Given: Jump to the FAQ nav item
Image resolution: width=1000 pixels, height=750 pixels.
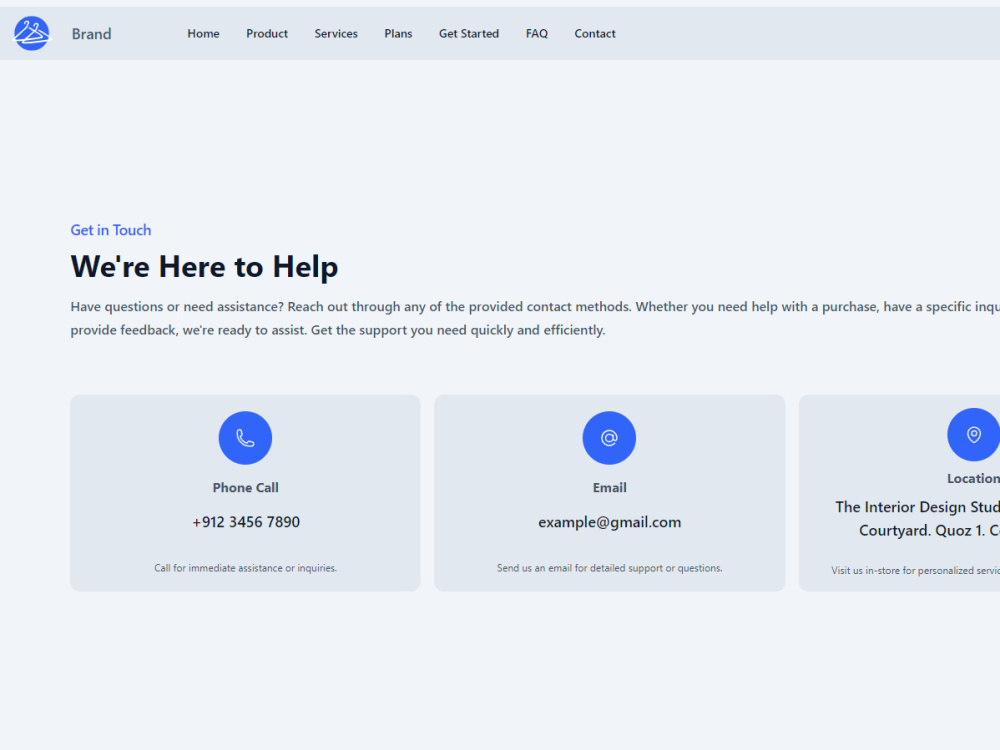Looking at the screenshot, I should point(536,34).
